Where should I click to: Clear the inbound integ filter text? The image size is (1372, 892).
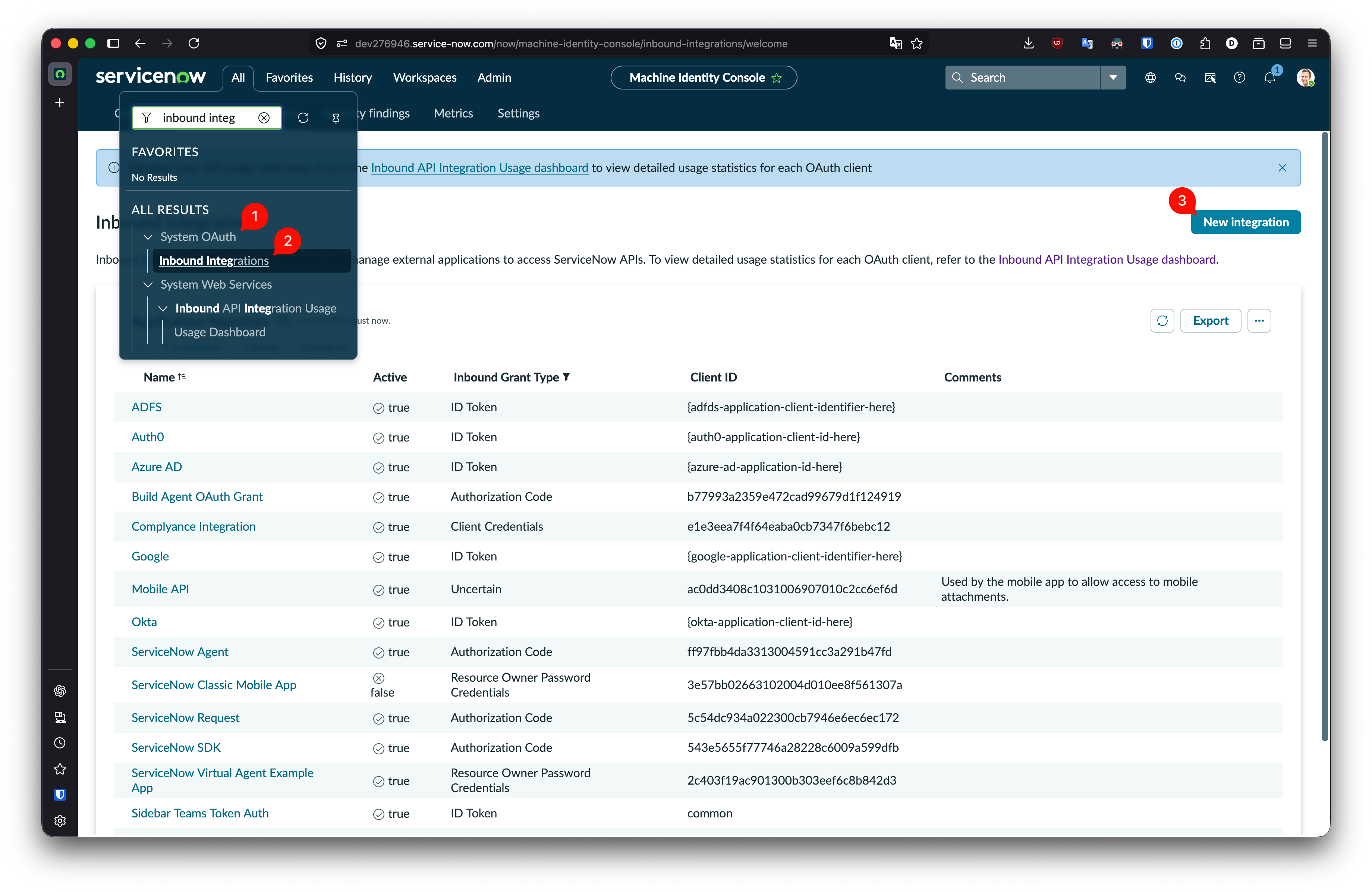(x=264, y=117)
